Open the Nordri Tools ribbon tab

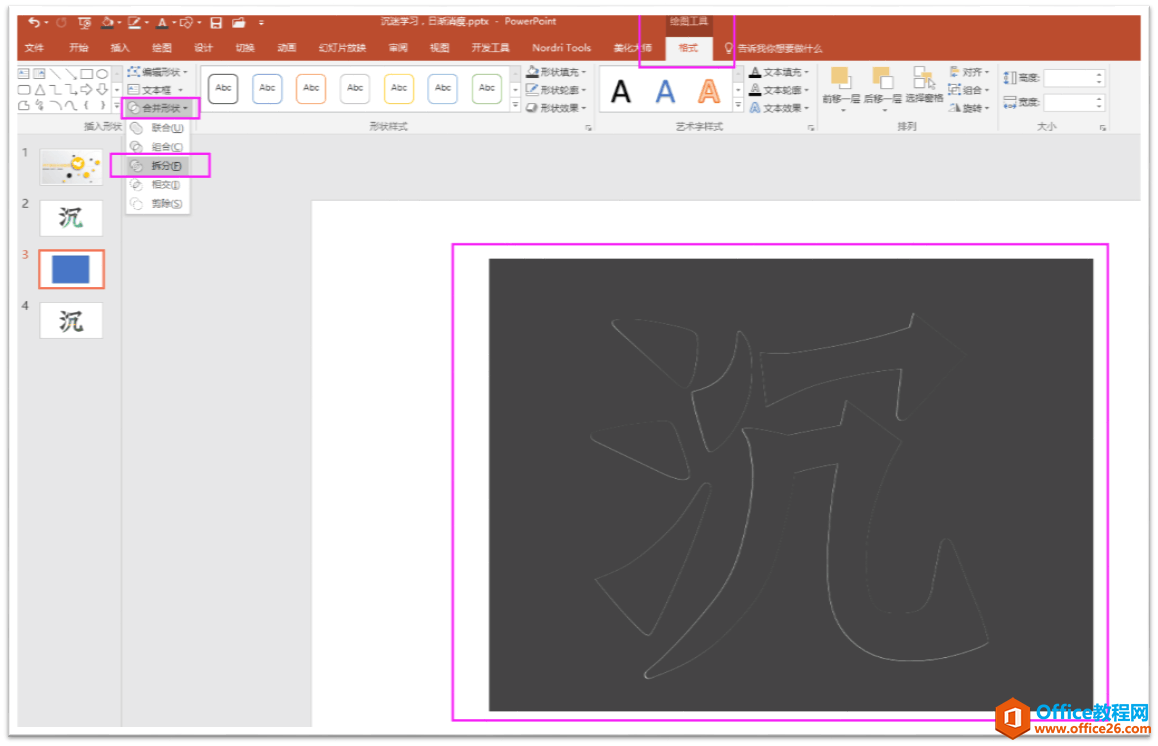(x=561, y=48)
